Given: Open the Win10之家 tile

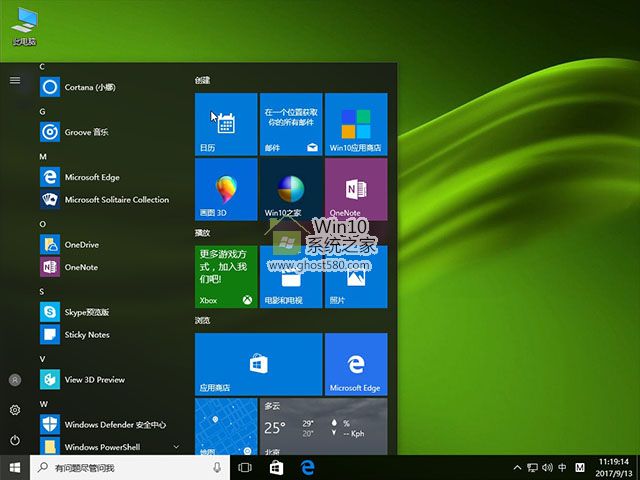Looking at the screenshot, I should [291, 189].
